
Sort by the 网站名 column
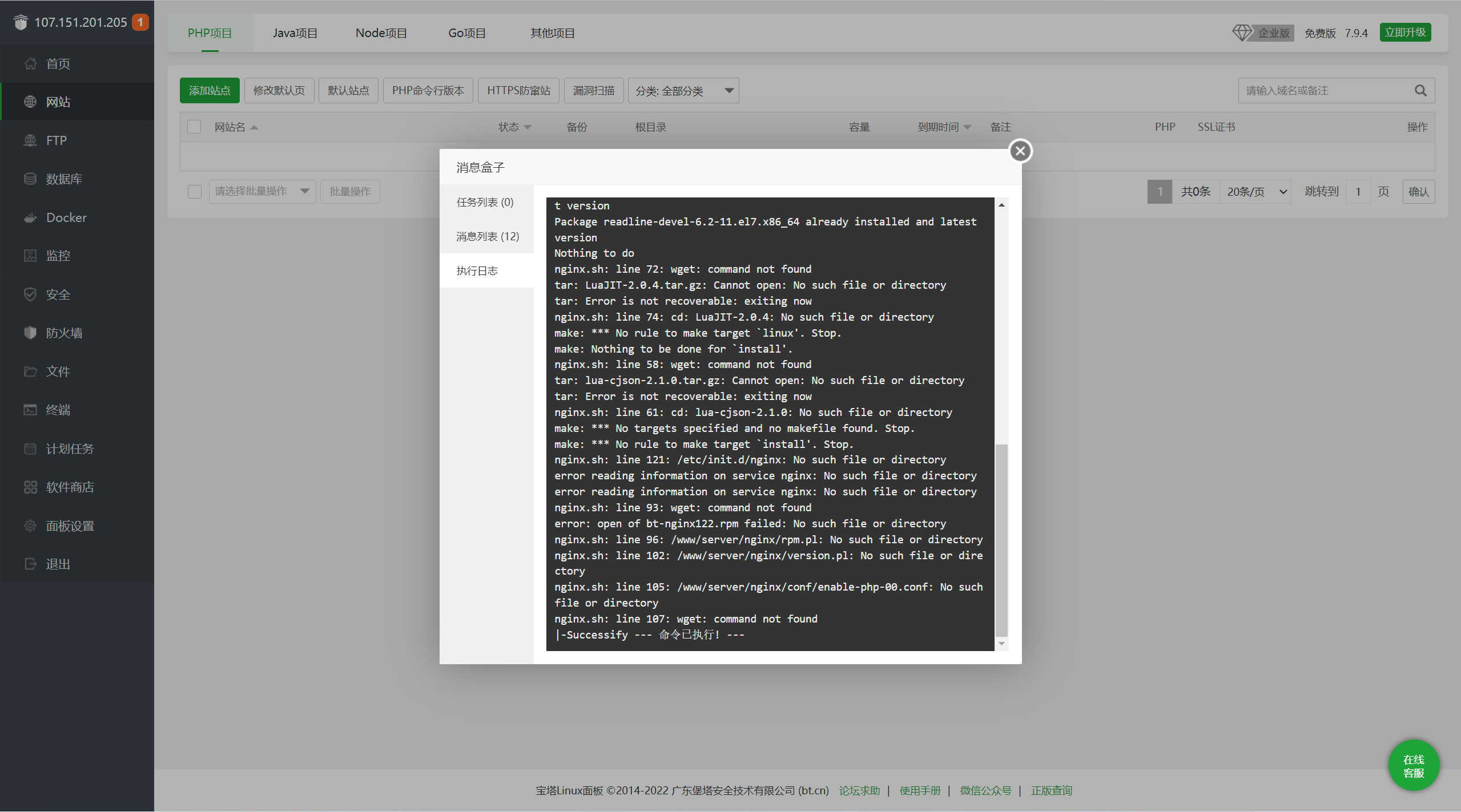(x=236, y=127)
